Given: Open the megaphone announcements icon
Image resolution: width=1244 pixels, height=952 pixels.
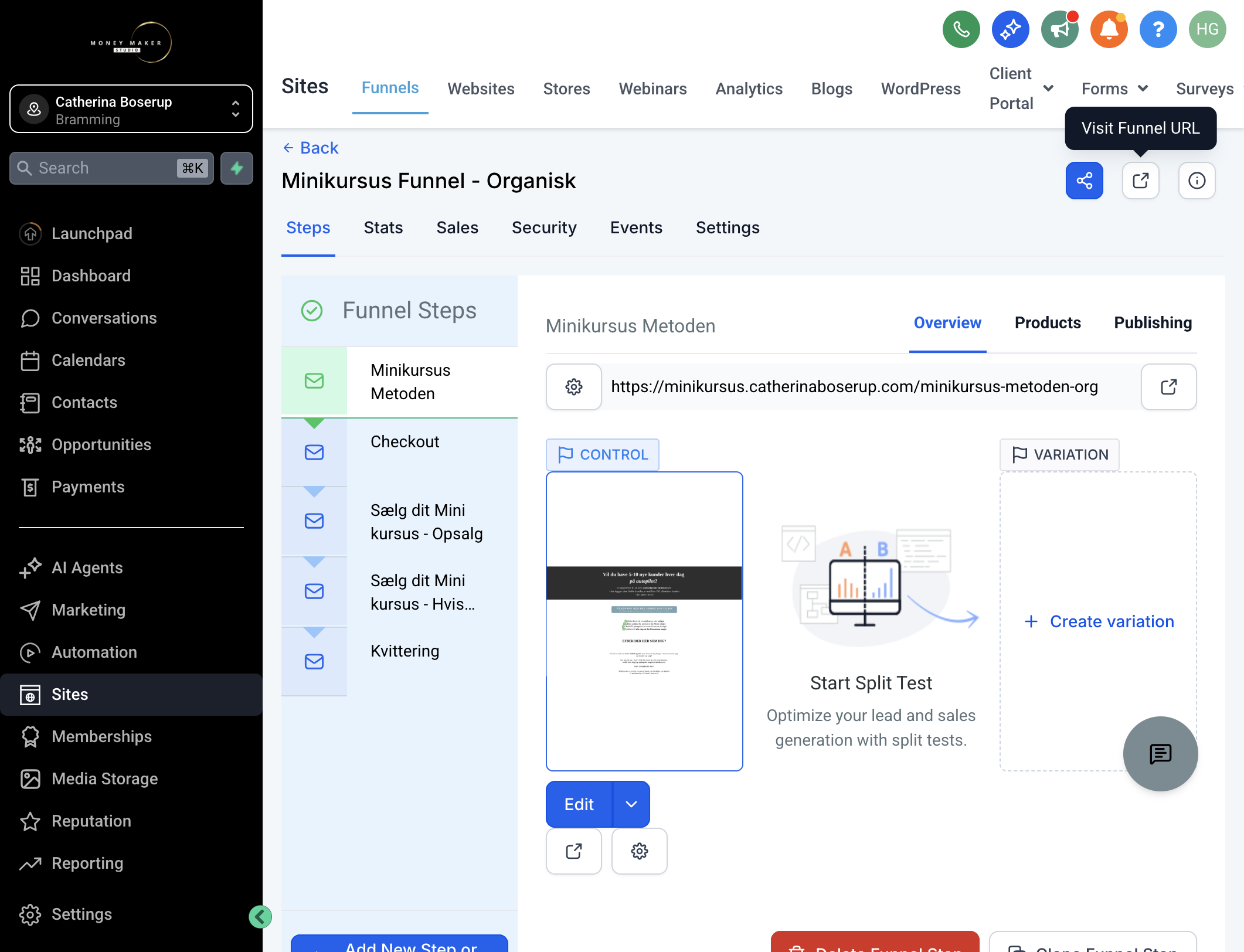Looking at the screenshot, I should [x=1059, y=29].
